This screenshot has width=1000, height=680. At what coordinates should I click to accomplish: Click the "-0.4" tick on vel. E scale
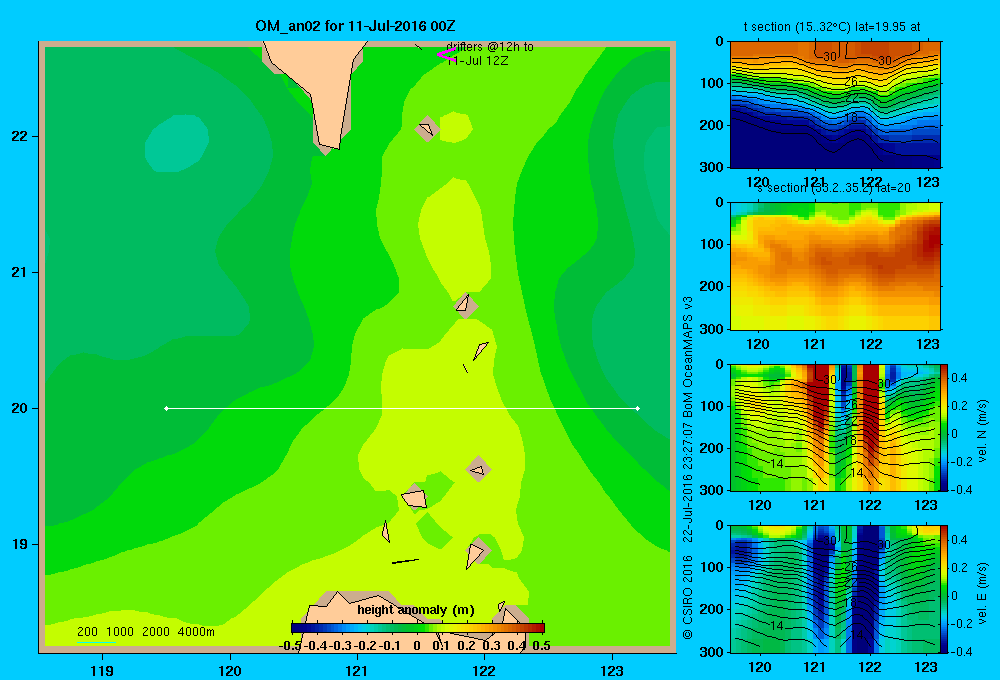tap(960, 651)
